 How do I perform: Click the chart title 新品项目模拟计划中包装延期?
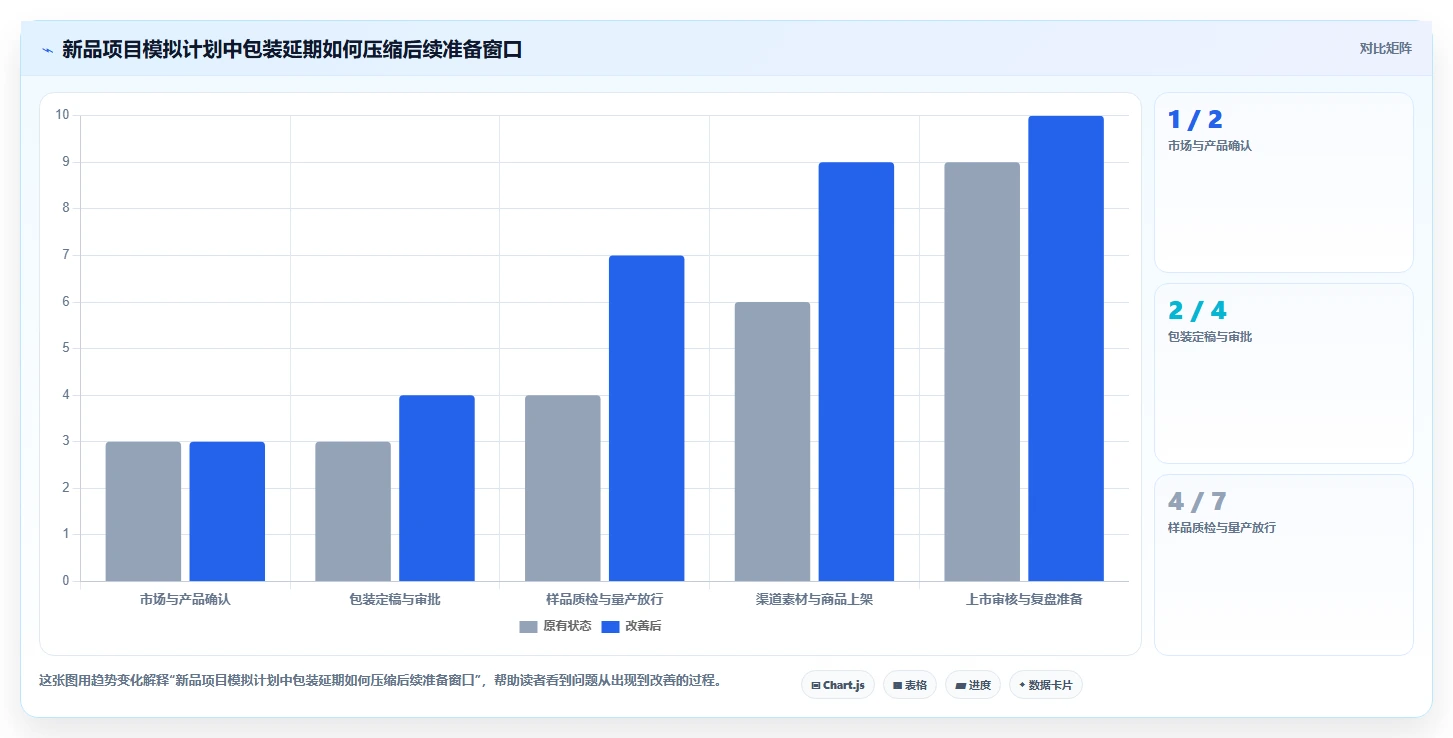pos(292,49)
